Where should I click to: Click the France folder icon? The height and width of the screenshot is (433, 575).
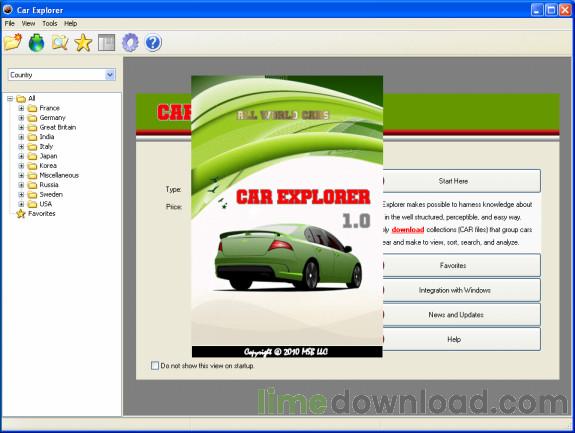point(33,108)
